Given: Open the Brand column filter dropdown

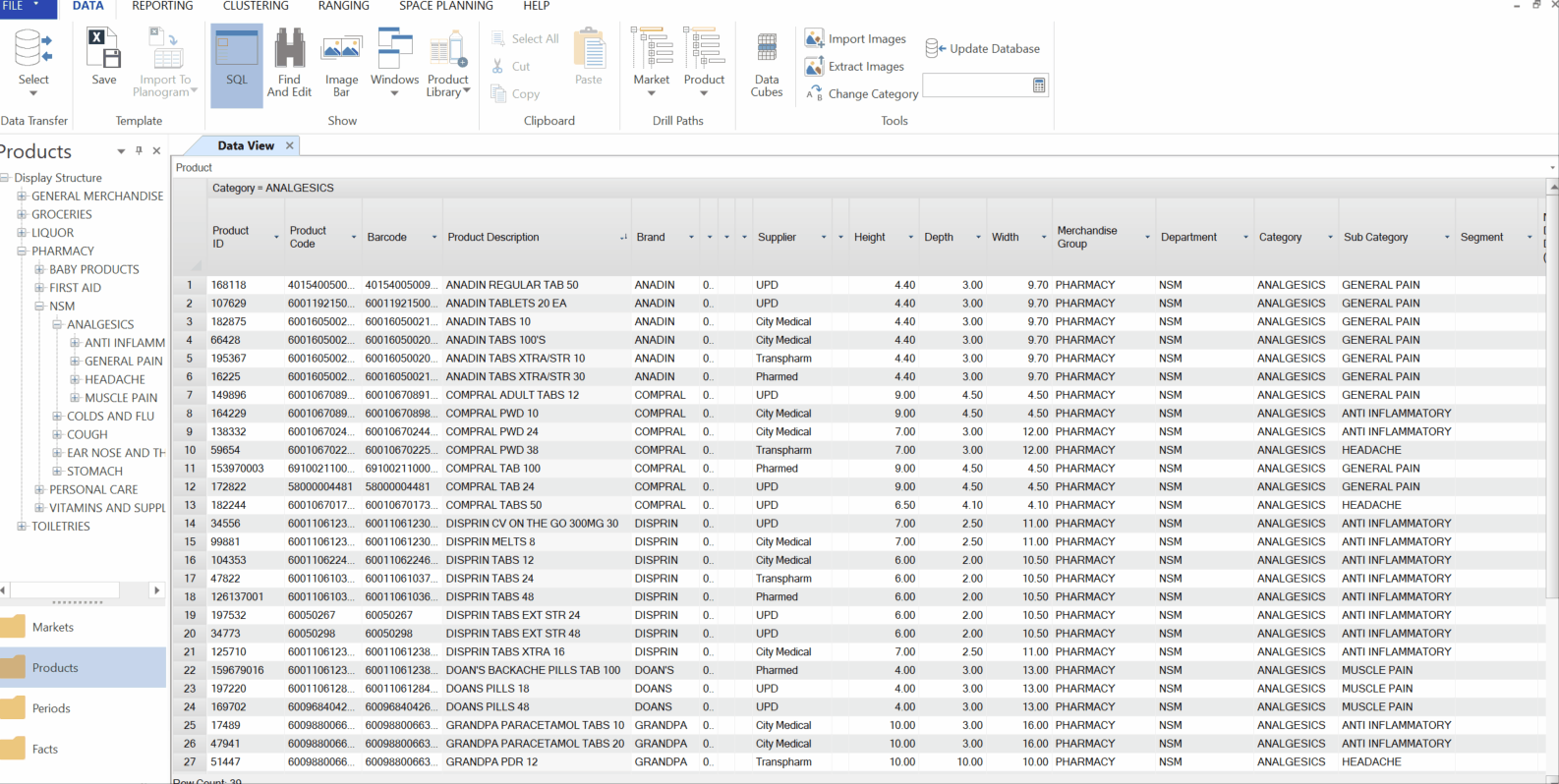Looking at the screenshot, I should [691, 238].
